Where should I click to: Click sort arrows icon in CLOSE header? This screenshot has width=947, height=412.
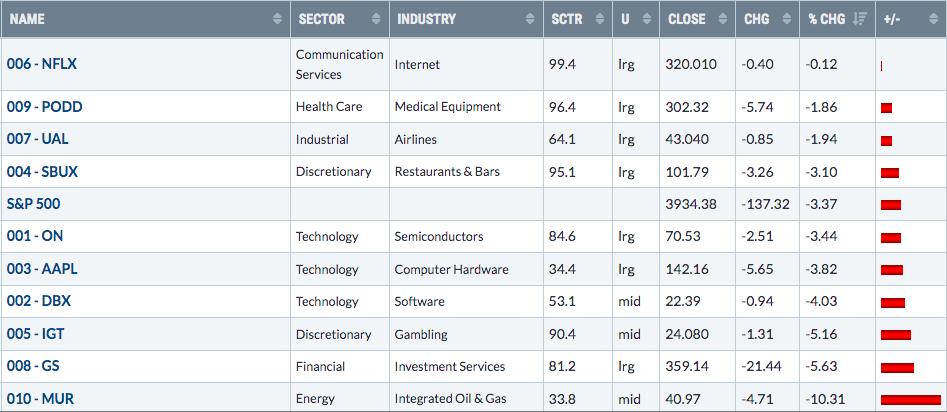722,19
